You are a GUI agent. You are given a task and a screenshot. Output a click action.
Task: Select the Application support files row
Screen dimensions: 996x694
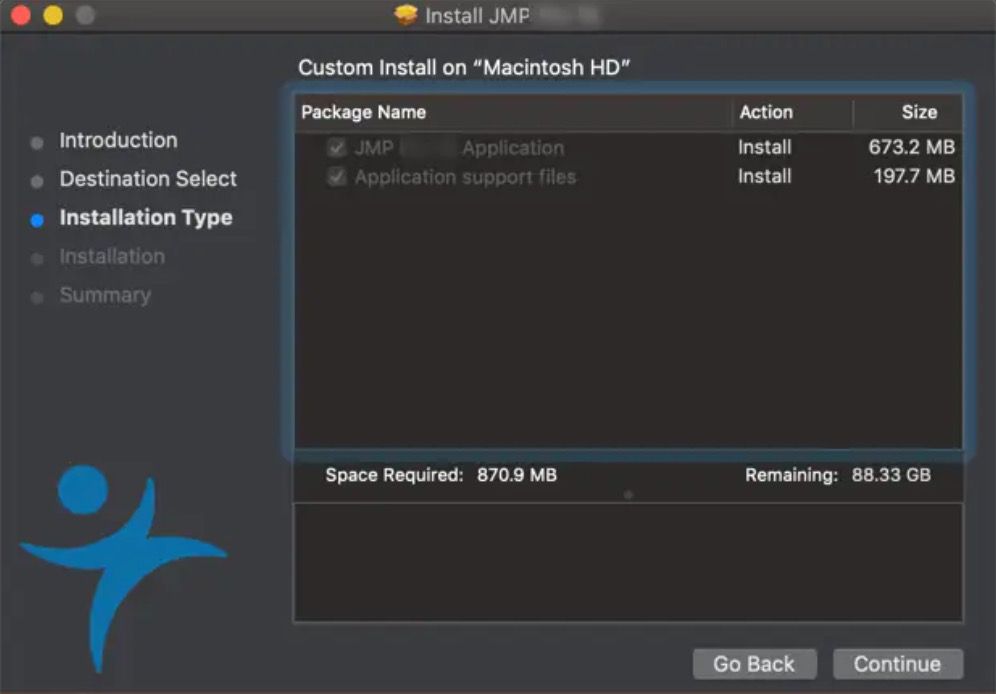point(465,177)
